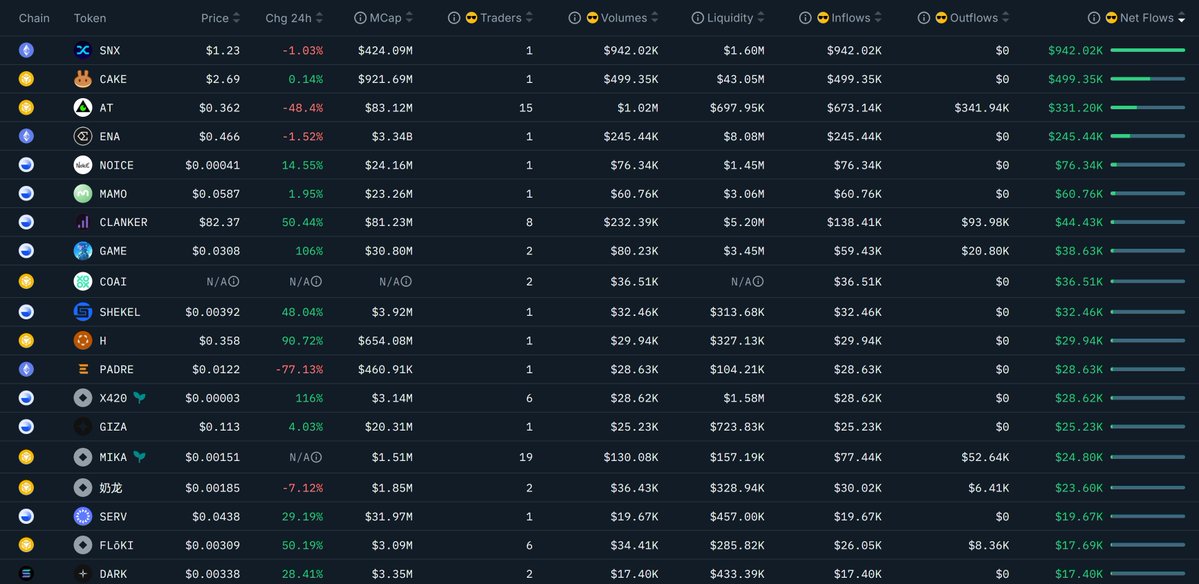The image size is (1199, 584).
Task: Click the Chain column header
Action: [x=34, y=18]
